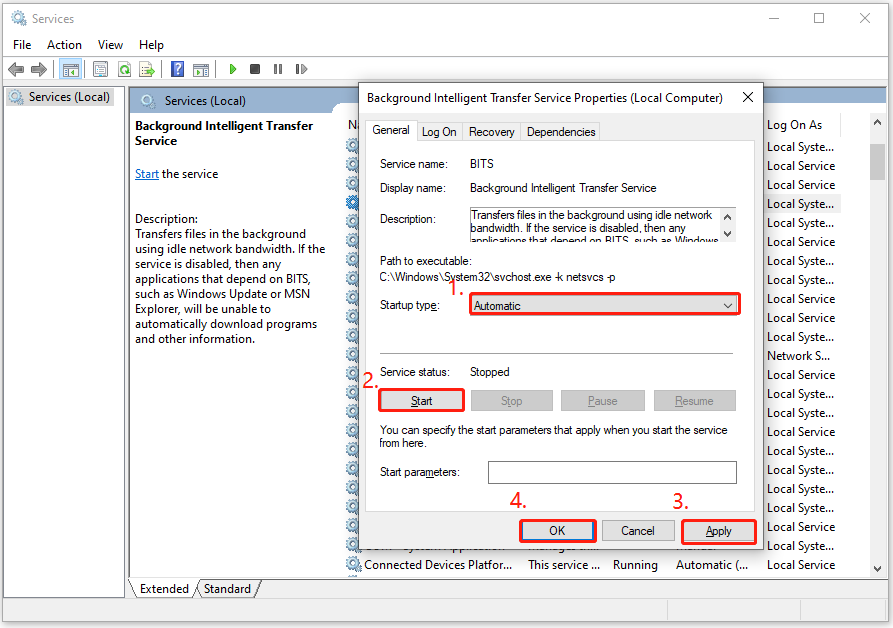
Task: Click the Back arrow in toolbar
Action: pyautogui.click(x=16, y=69)
